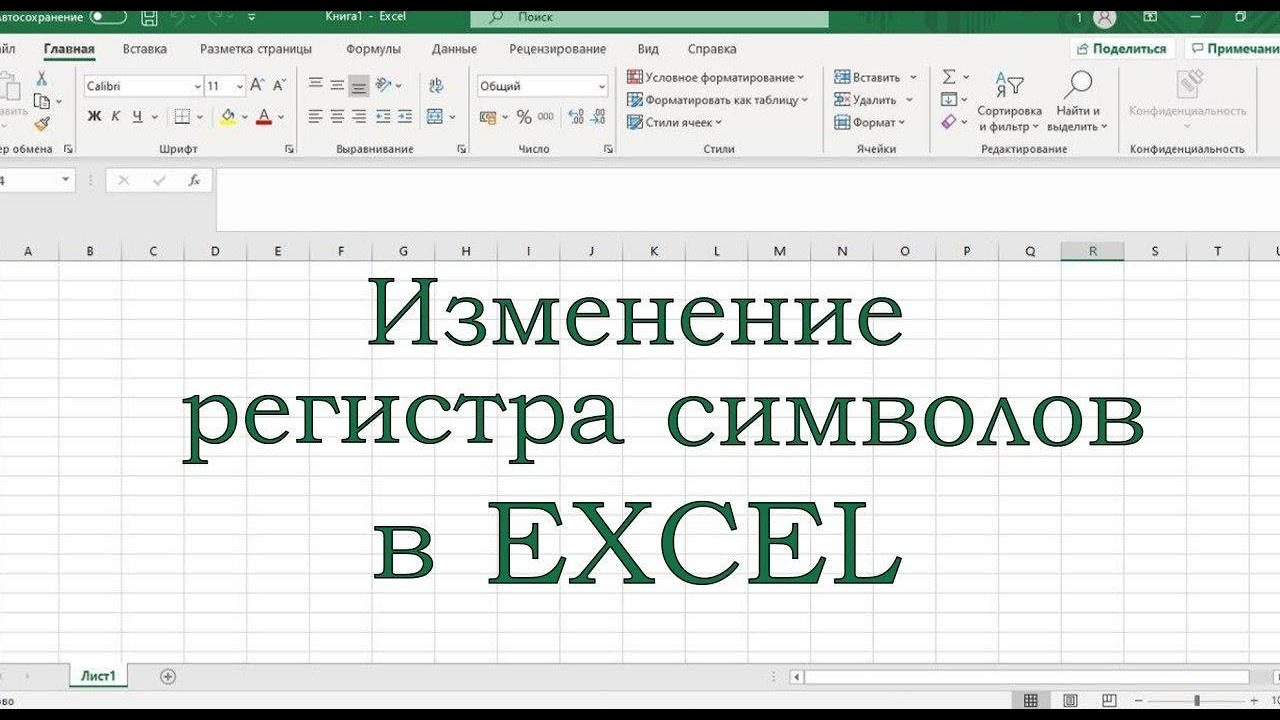Align text to middle vertically
Viewport: 1280px width, 720px height.
[x=337, y=86]
